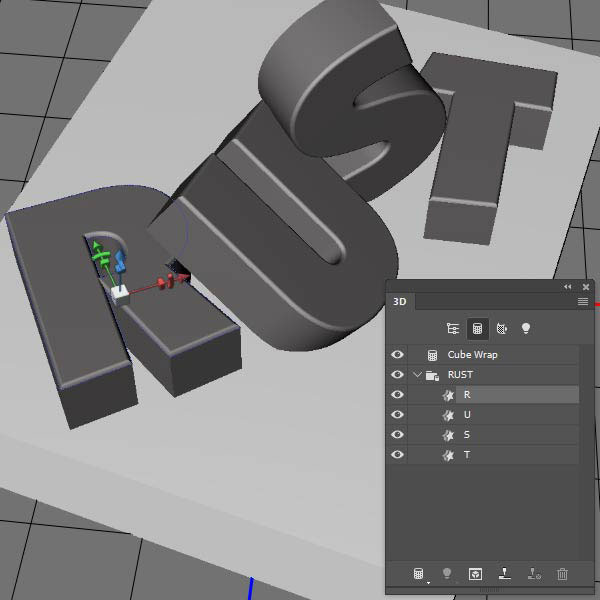Click the green Y-axis gizmo arrow
Screen dimensions: 600x600
point(97,245)
